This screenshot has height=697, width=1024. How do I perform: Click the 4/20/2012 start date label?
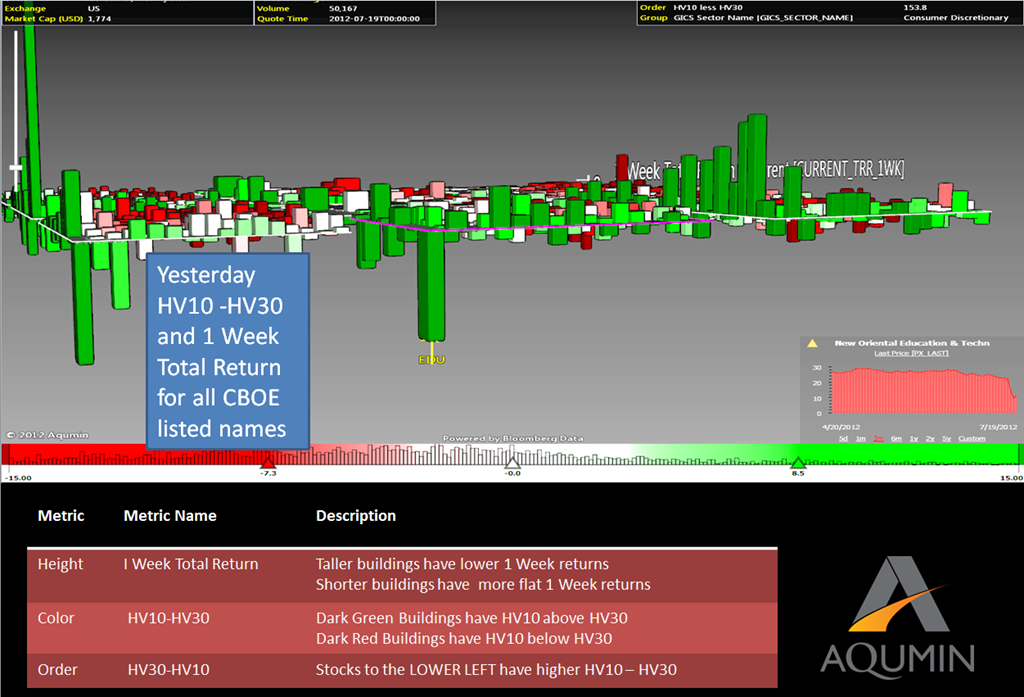coord(841,427)
